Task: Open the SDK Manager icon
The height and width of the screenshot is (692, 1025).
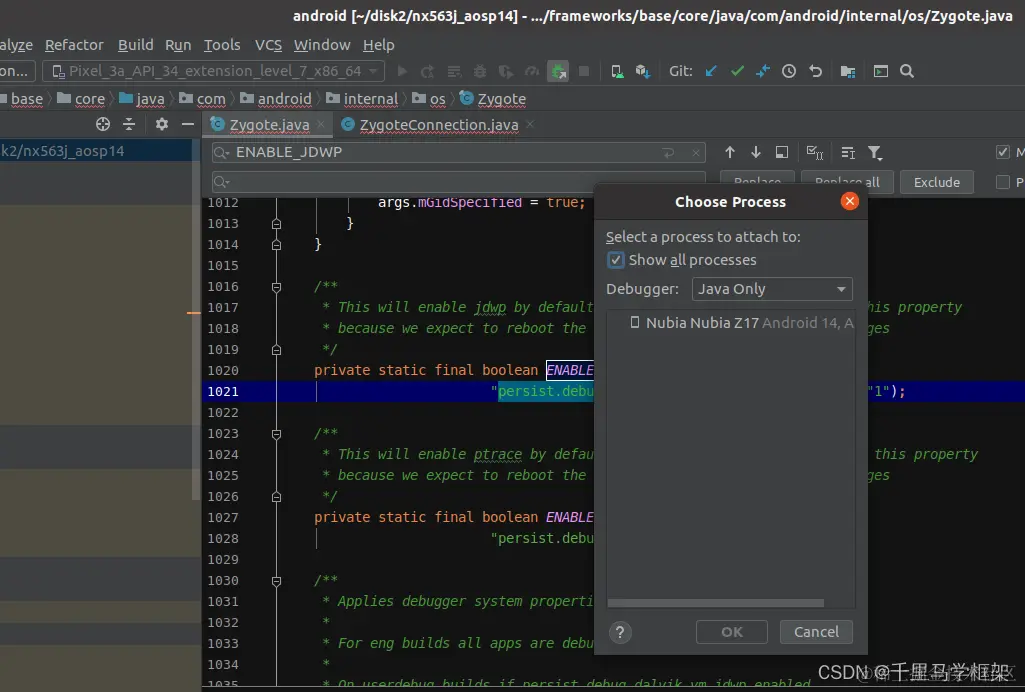Action: click(643, 71)
